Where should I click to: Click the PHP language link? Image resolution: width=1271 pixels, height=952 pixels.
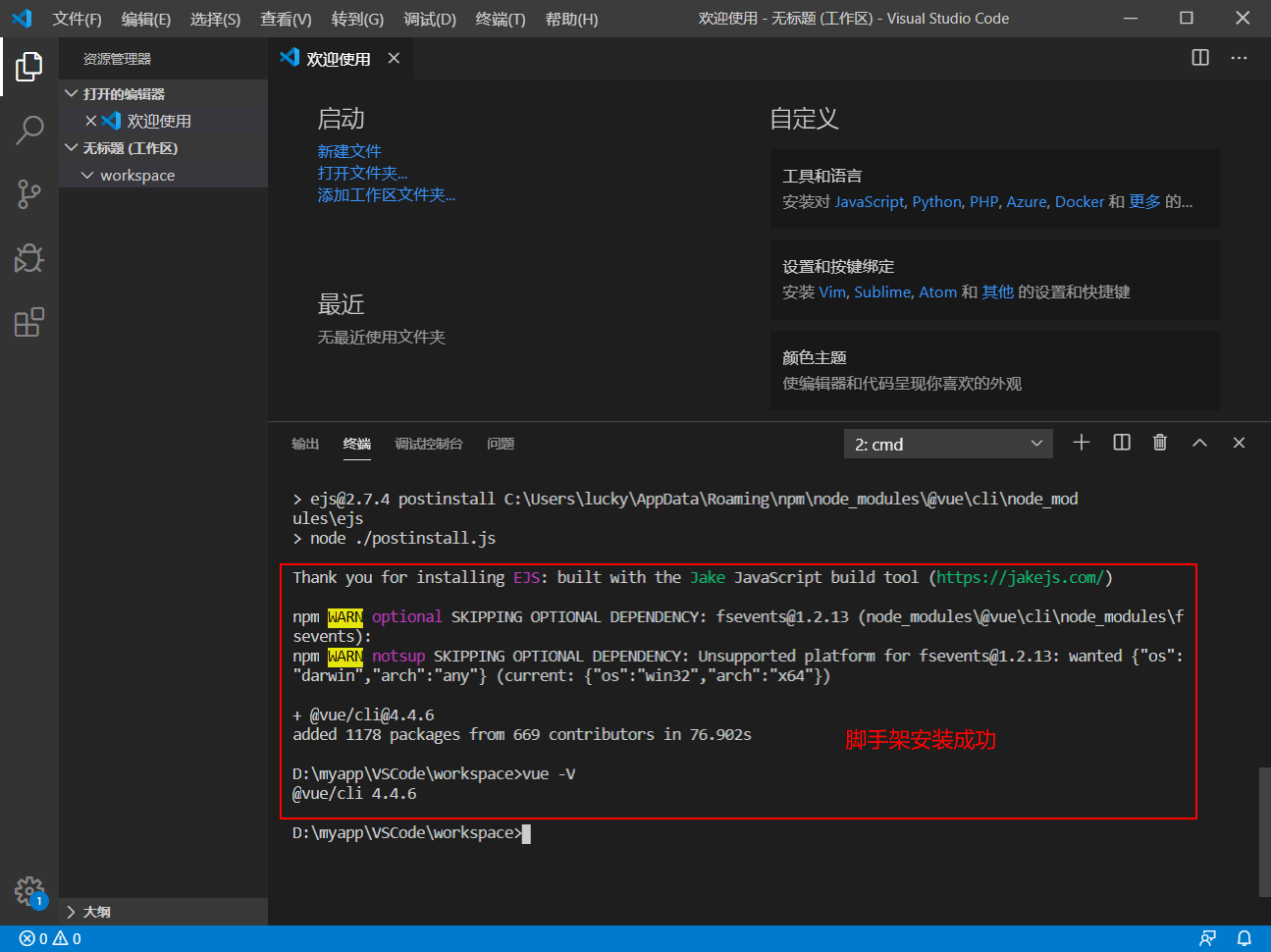983,201
